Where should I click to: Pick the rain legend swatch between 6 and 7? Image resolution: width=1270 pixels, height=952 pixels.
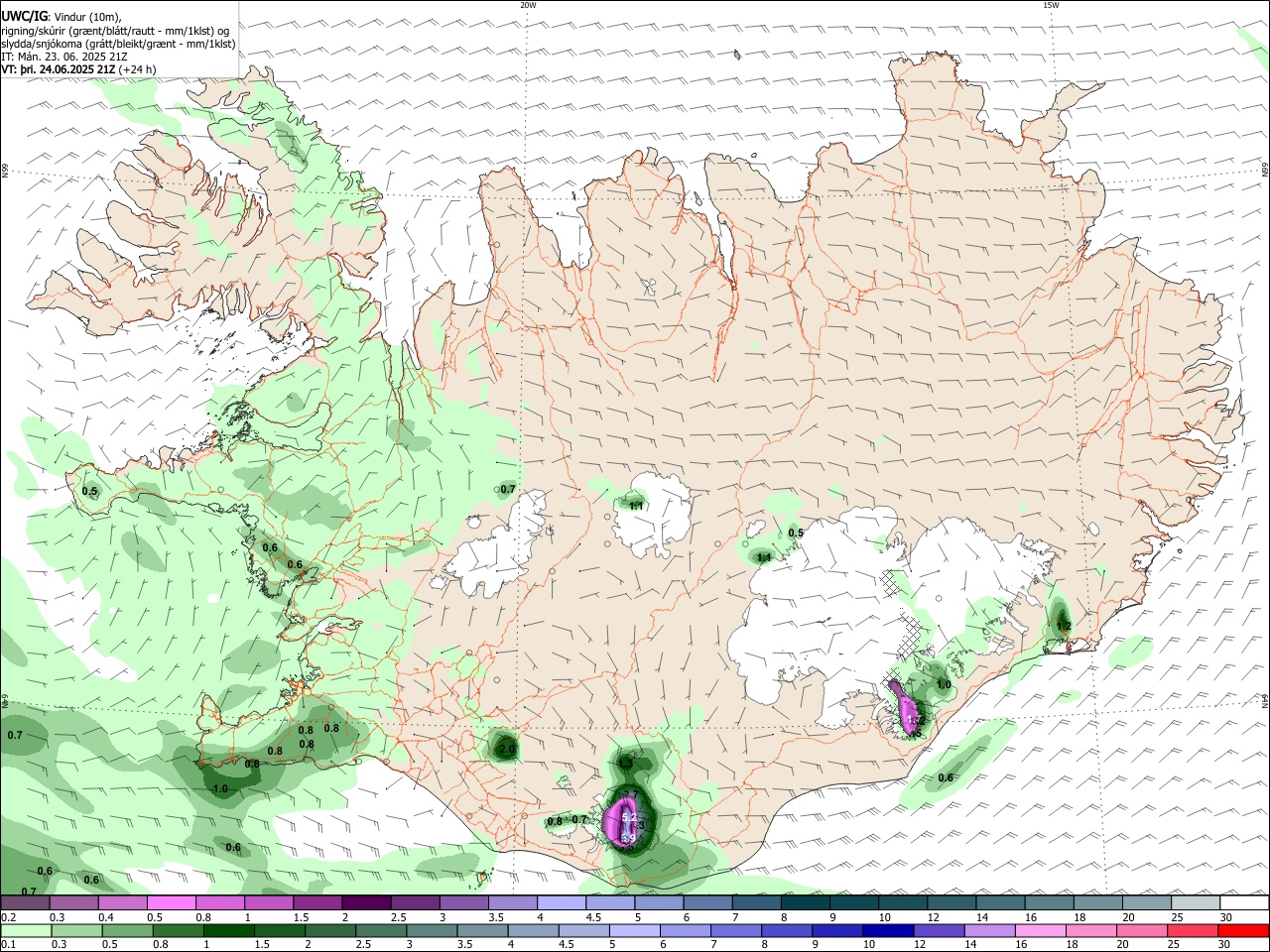point(686,930)
